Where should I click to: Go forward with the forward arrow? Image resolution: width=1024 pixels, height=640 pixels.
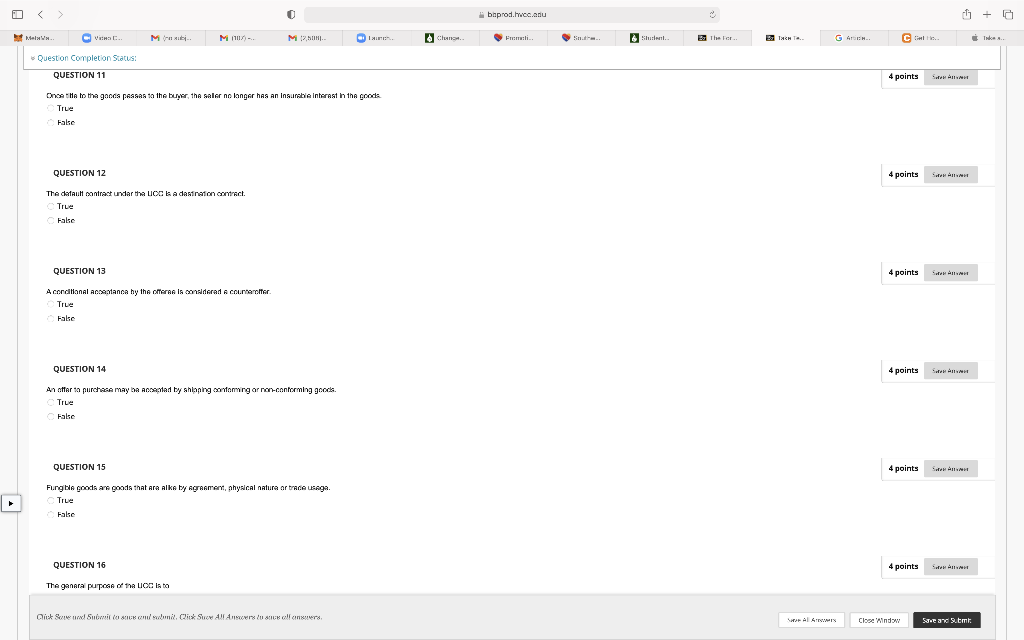60,14
